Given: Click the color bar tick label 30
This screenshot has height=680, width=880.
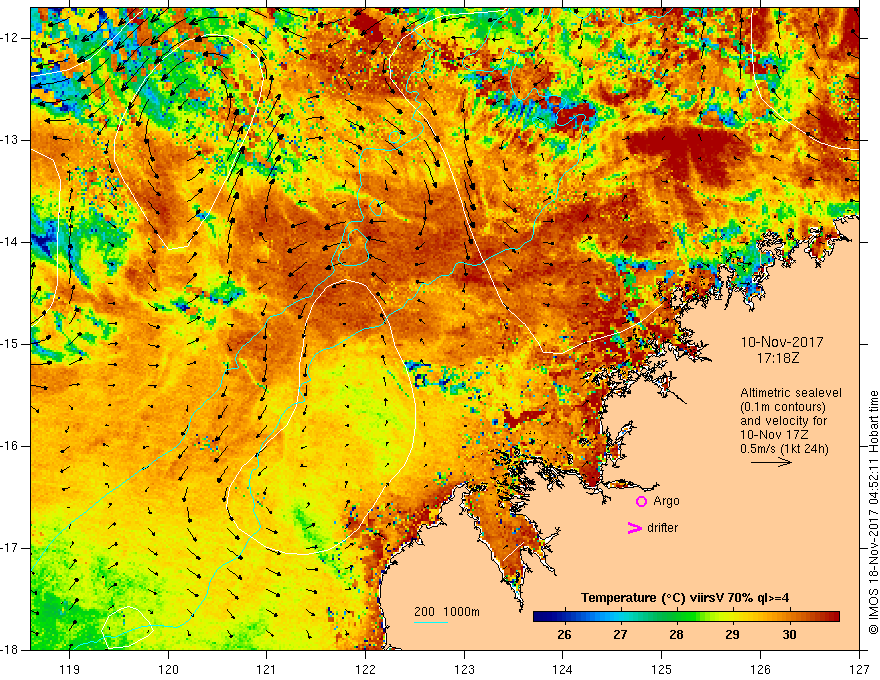Looking at the screenshot, I should click(789, 635).
